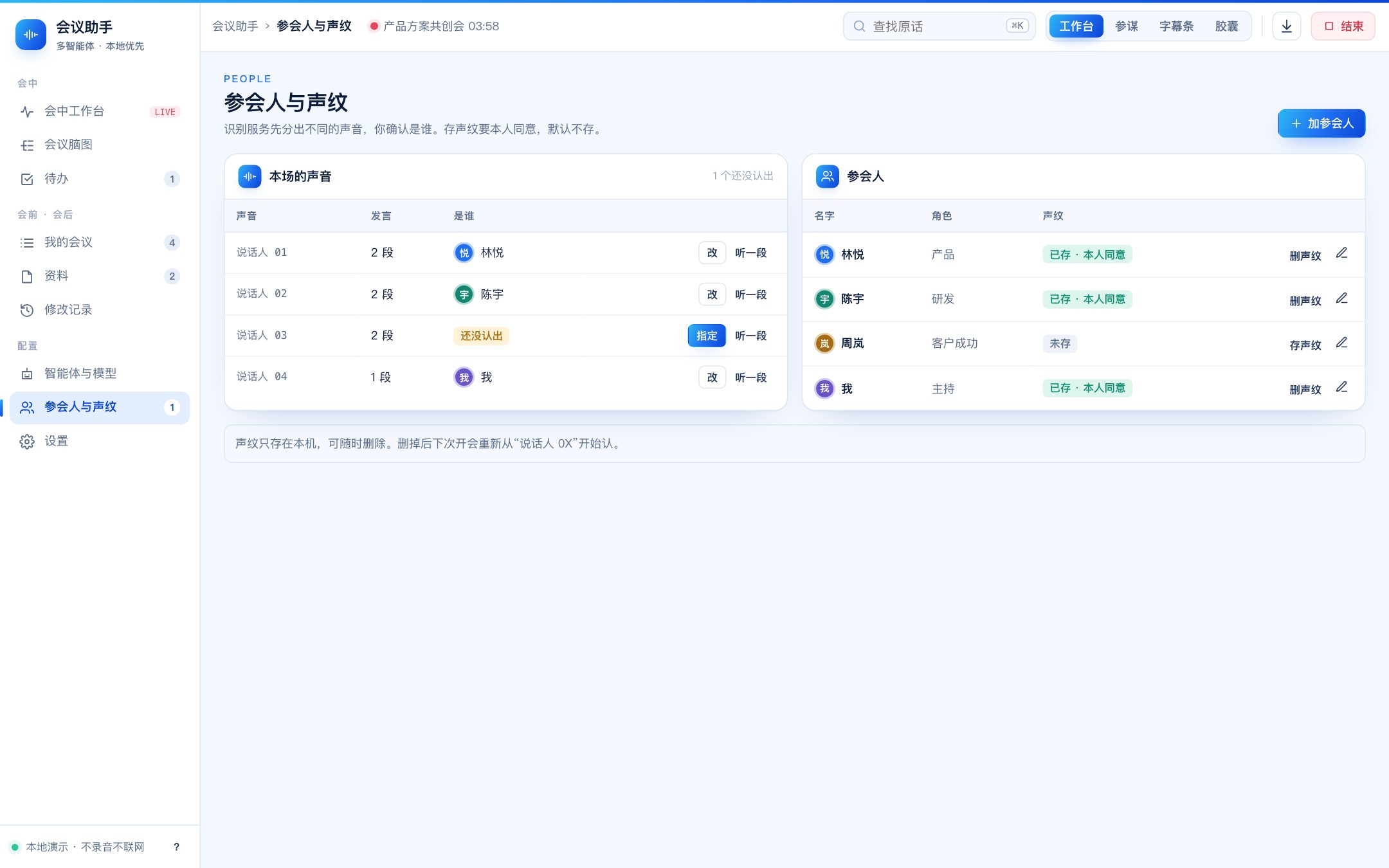
Task: Edit 我 row with pencil icon
Action: tap(1341, 387)
